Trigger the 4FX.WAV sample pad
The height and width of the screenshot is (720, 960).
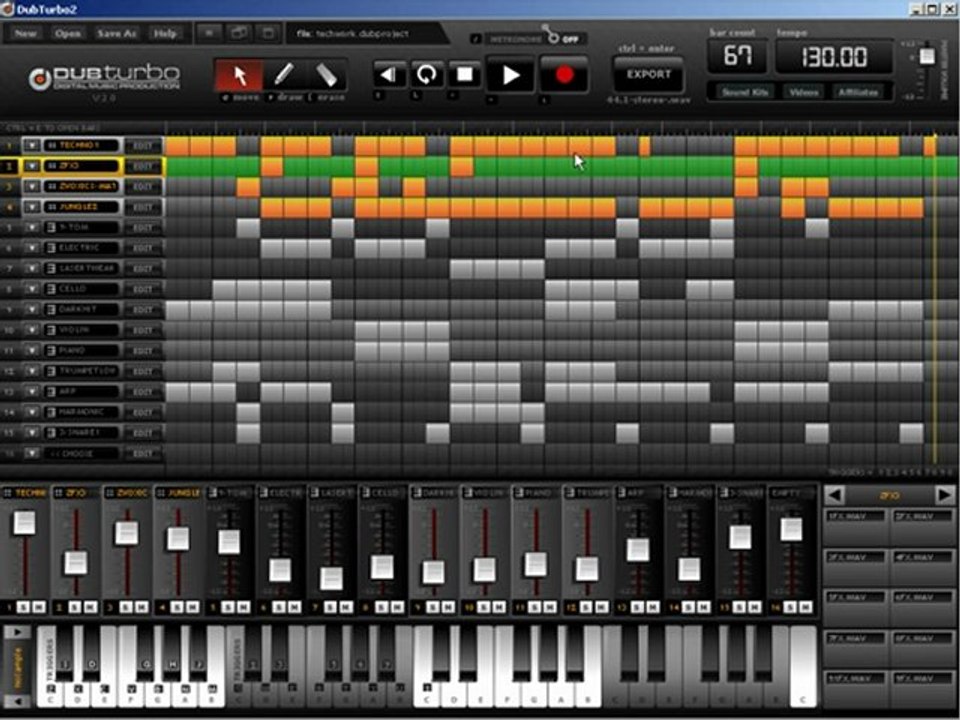pyautogui.click(x=921, y=568)
